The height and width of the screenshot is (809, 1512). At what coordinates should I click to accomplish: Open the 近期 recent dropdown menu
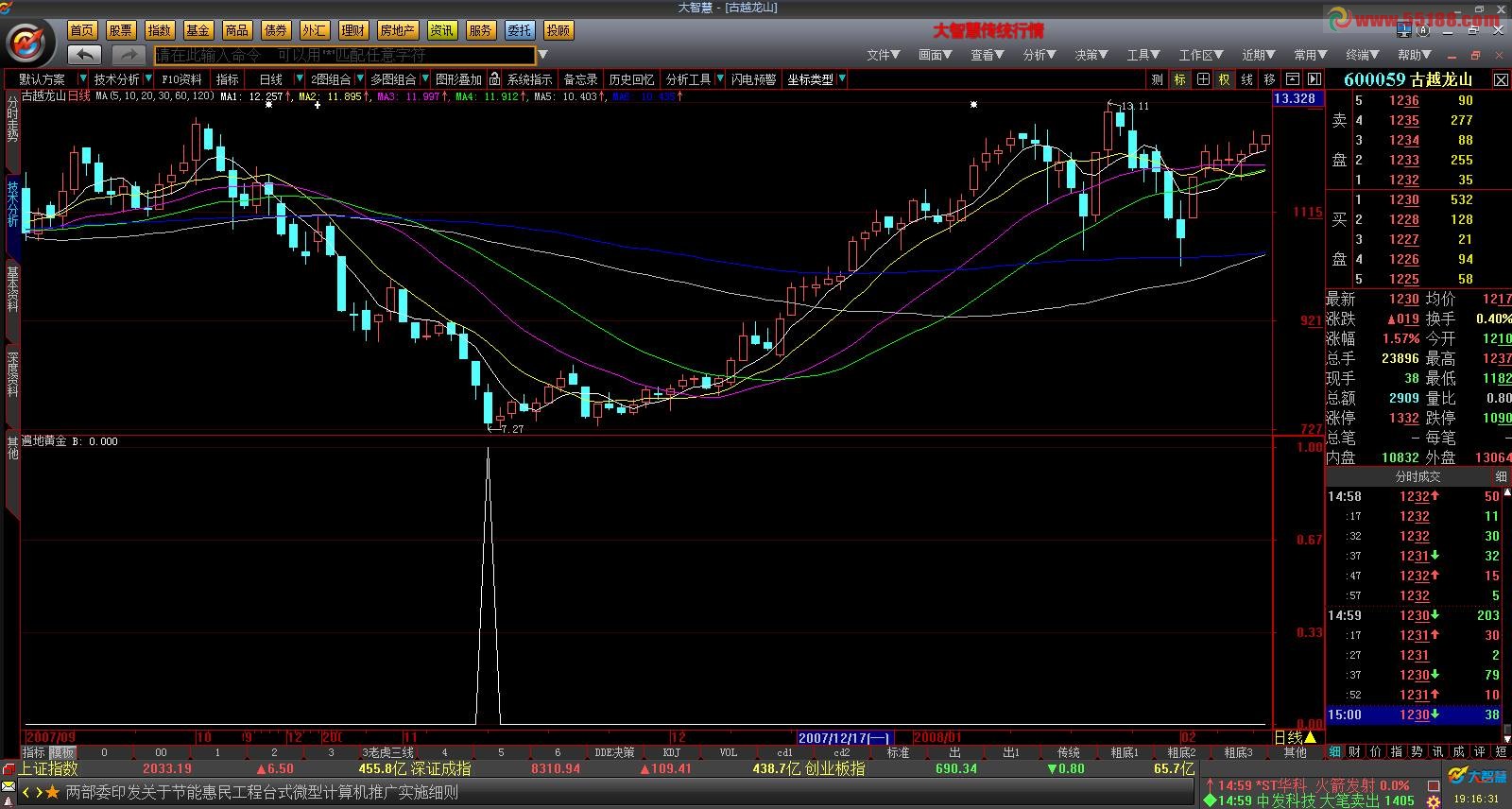pyautogui.click(x=1259, y=55)
